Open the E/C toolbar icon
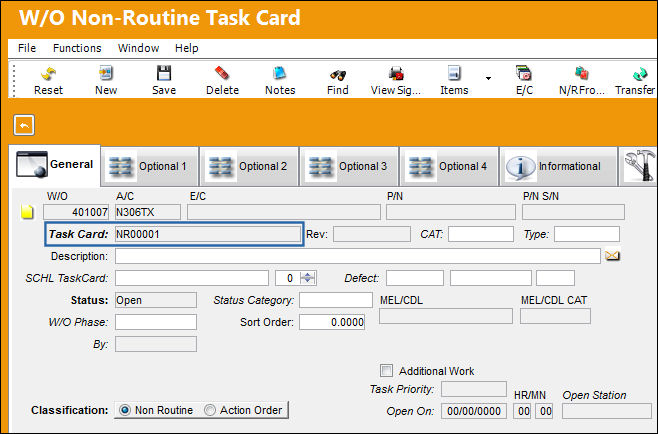 pyautogui.click(x=524, y=80)
